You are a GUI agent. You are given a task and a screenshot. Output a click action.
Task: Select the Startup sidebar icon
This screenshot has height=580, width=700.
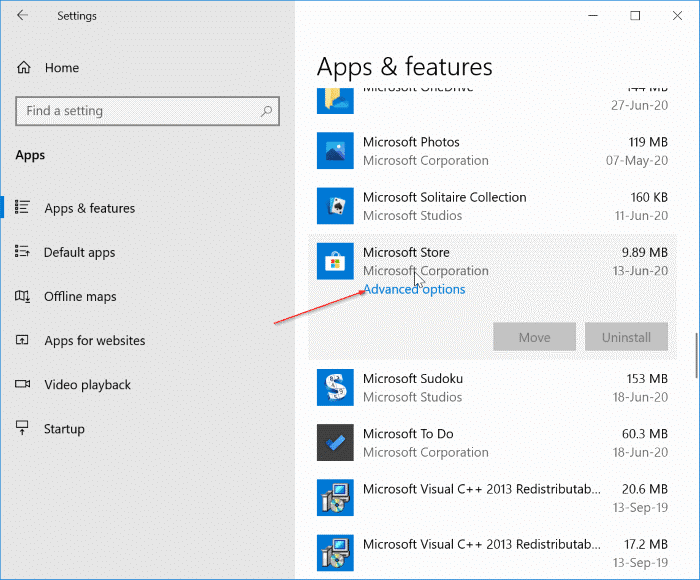[22, 428]
